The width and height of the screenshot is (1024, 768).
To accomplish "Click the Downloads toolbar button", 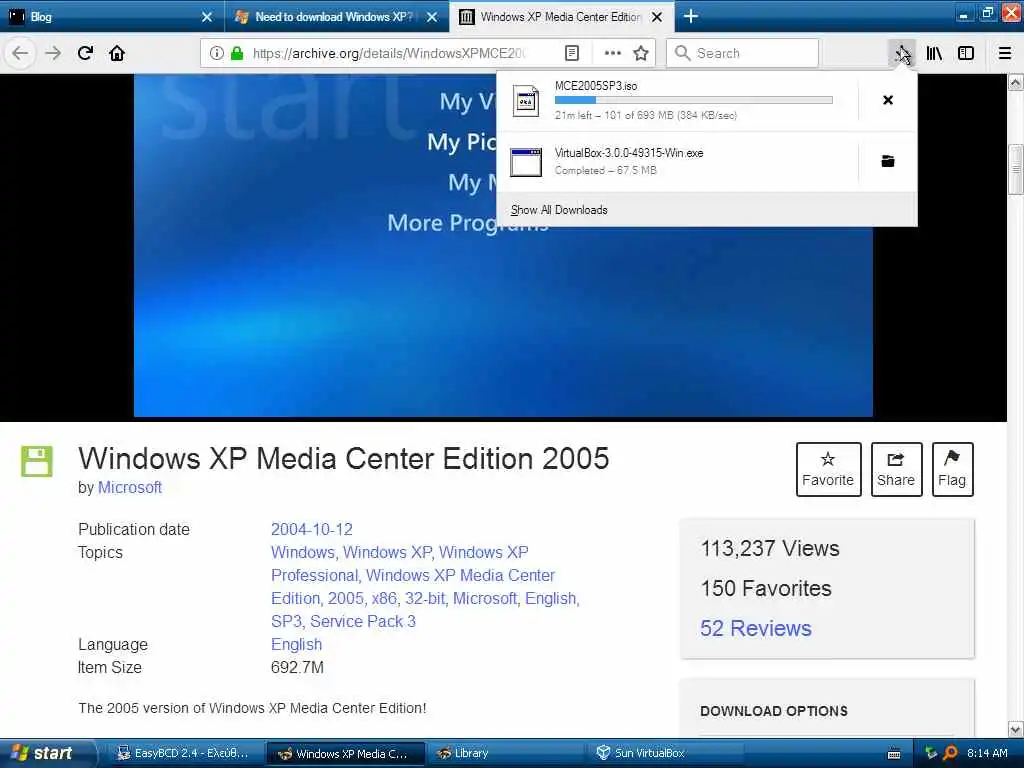I will coord(902,53).
